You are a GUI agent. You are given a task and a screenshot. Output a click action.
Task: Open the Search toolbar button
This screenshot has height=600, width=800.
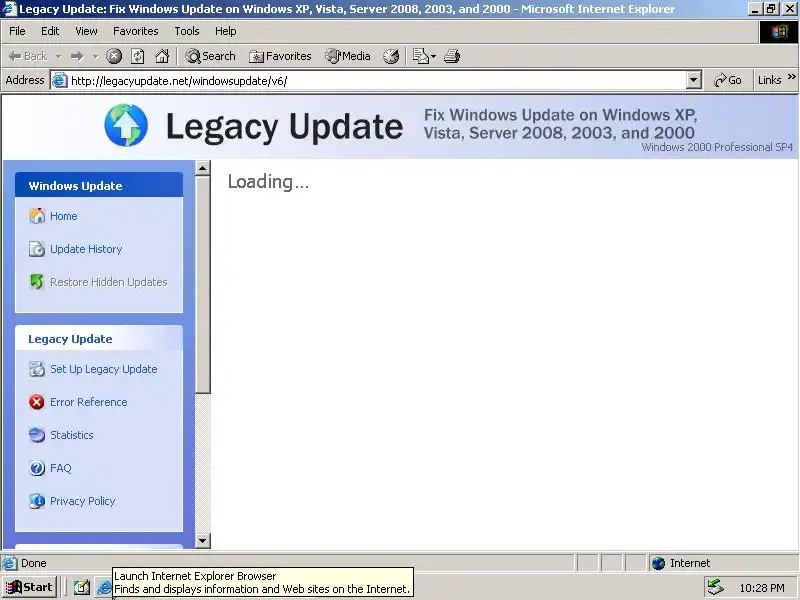pos(210,56)
